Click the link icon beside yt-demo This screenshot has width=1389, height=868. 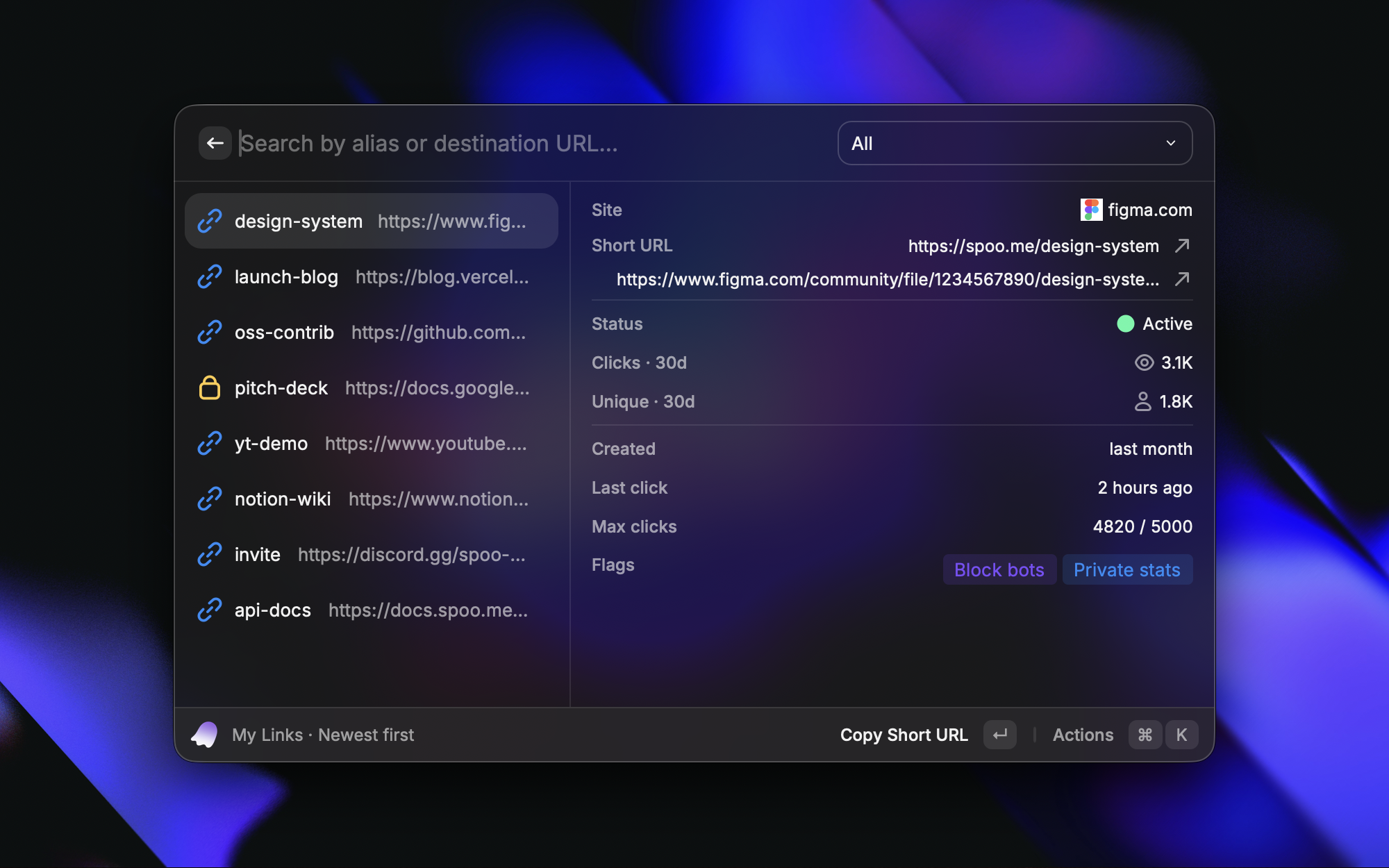tap(209, 443)
